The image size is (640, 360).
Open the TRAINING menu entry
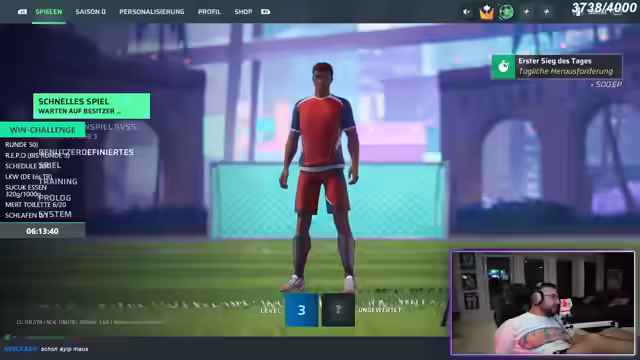pos(58,181)
